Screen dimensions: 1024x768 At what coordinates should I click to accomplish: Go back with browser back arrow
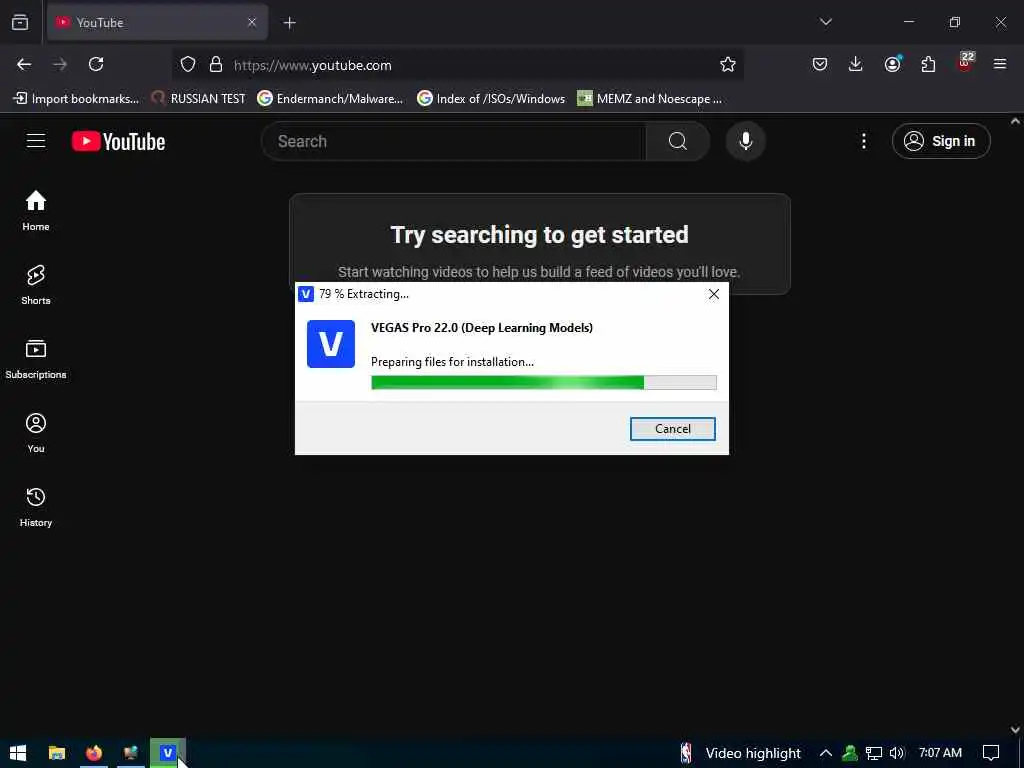24,64
